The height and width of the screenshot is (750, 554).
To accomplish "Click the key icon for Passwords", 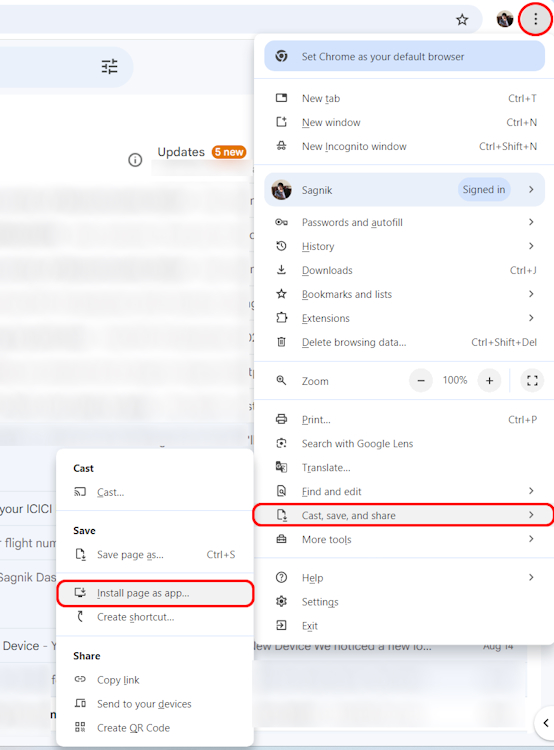I will click(281, 222).
